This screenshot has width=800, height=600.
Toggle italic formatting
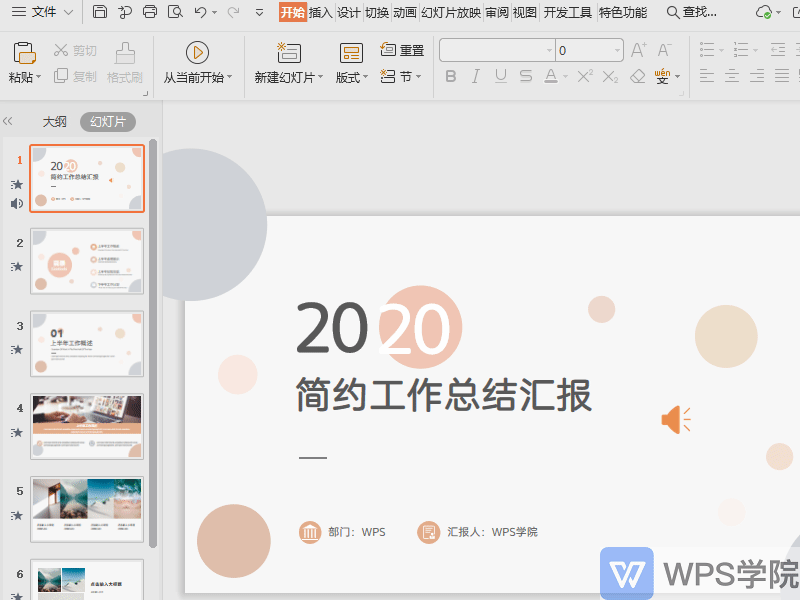tap(476, 75)
